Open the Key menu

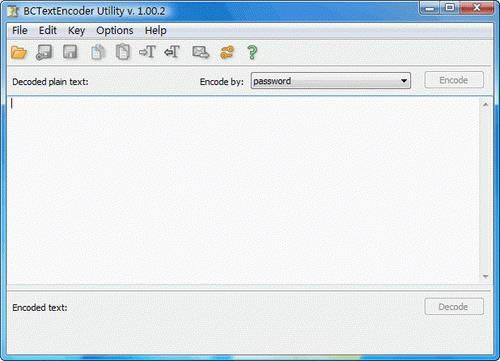click(76, 30)
